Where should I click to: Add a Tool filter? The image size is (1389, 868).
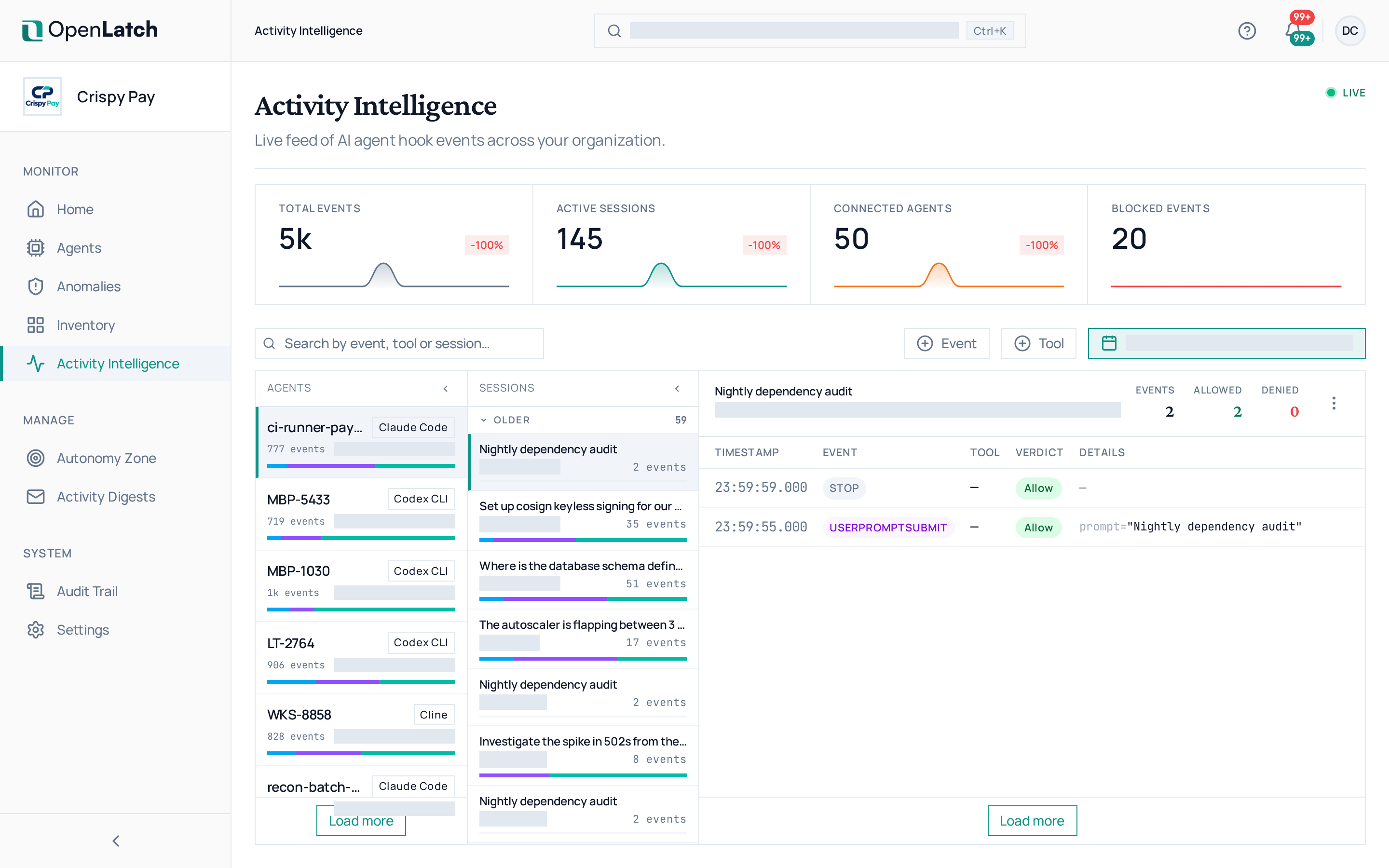(x=1038, y=343)
